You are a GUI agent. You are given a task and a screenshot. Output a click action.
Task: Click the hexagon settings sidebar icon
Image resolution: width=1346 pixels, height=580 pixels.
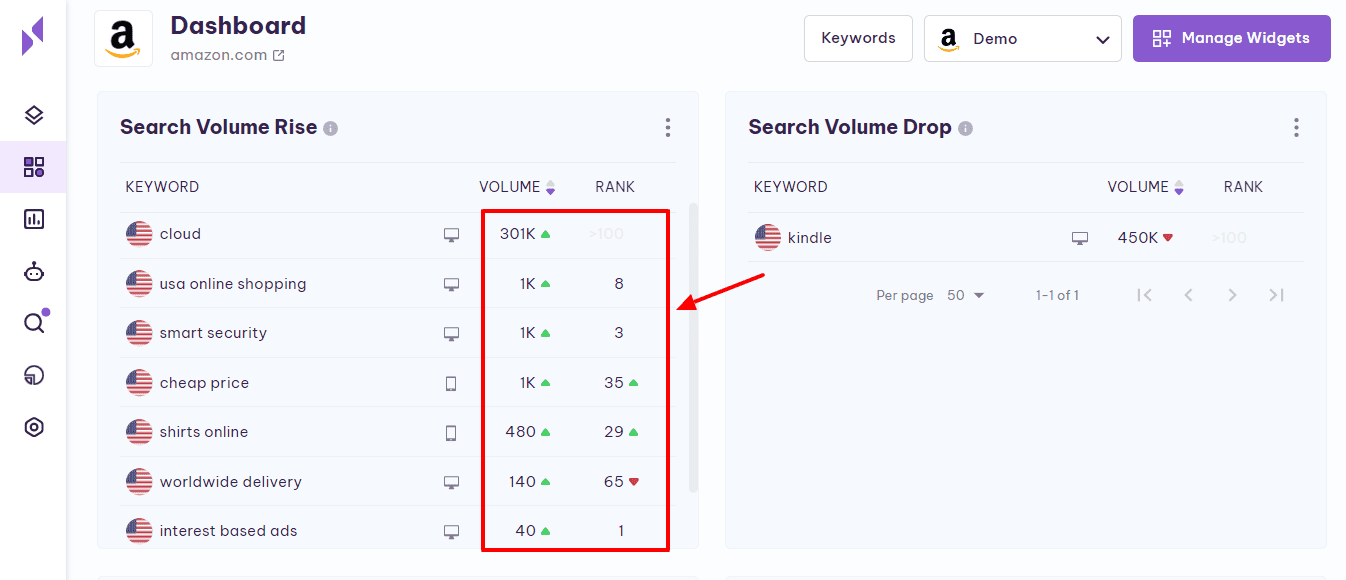pos(34,427)
